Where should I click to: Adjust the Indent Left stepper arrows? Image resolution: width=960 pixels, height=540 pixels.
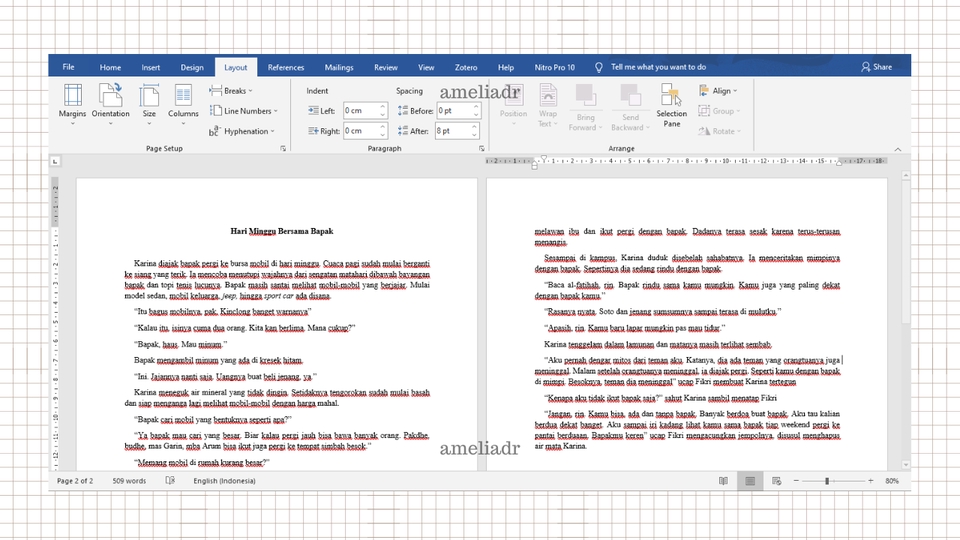383,111
